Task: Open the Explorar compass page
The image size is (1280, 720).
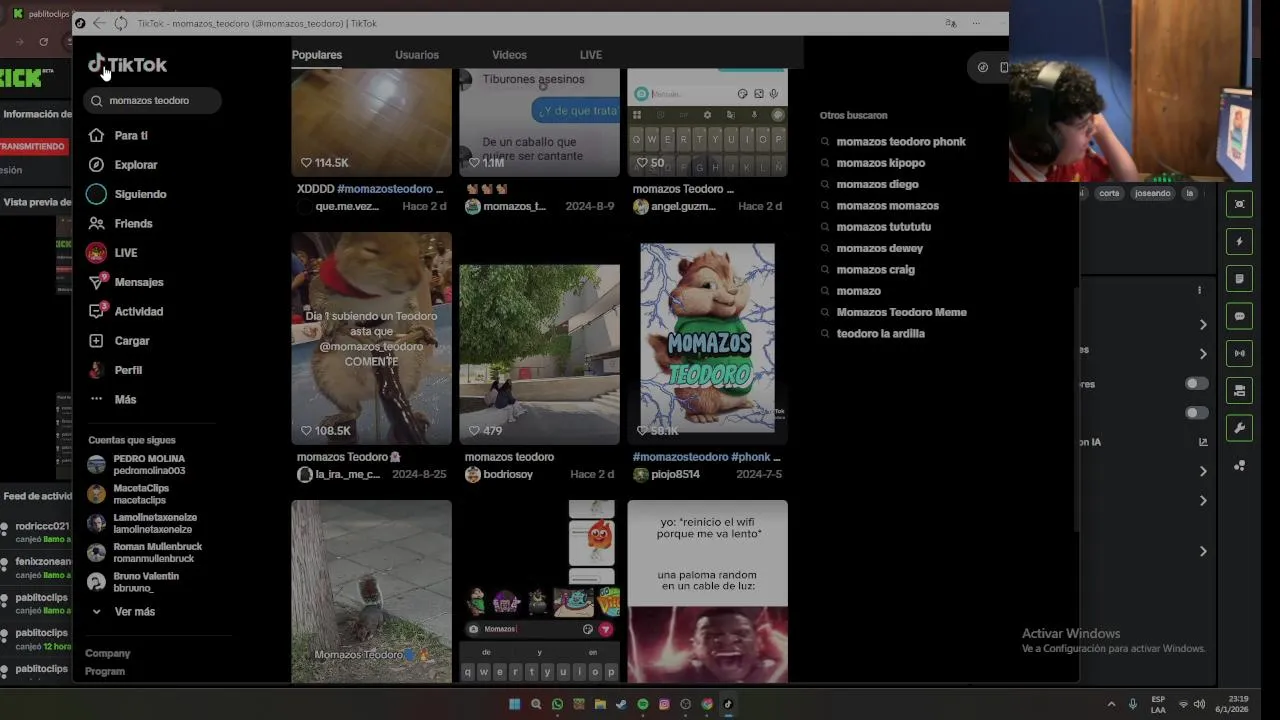Action: (123, 165)
